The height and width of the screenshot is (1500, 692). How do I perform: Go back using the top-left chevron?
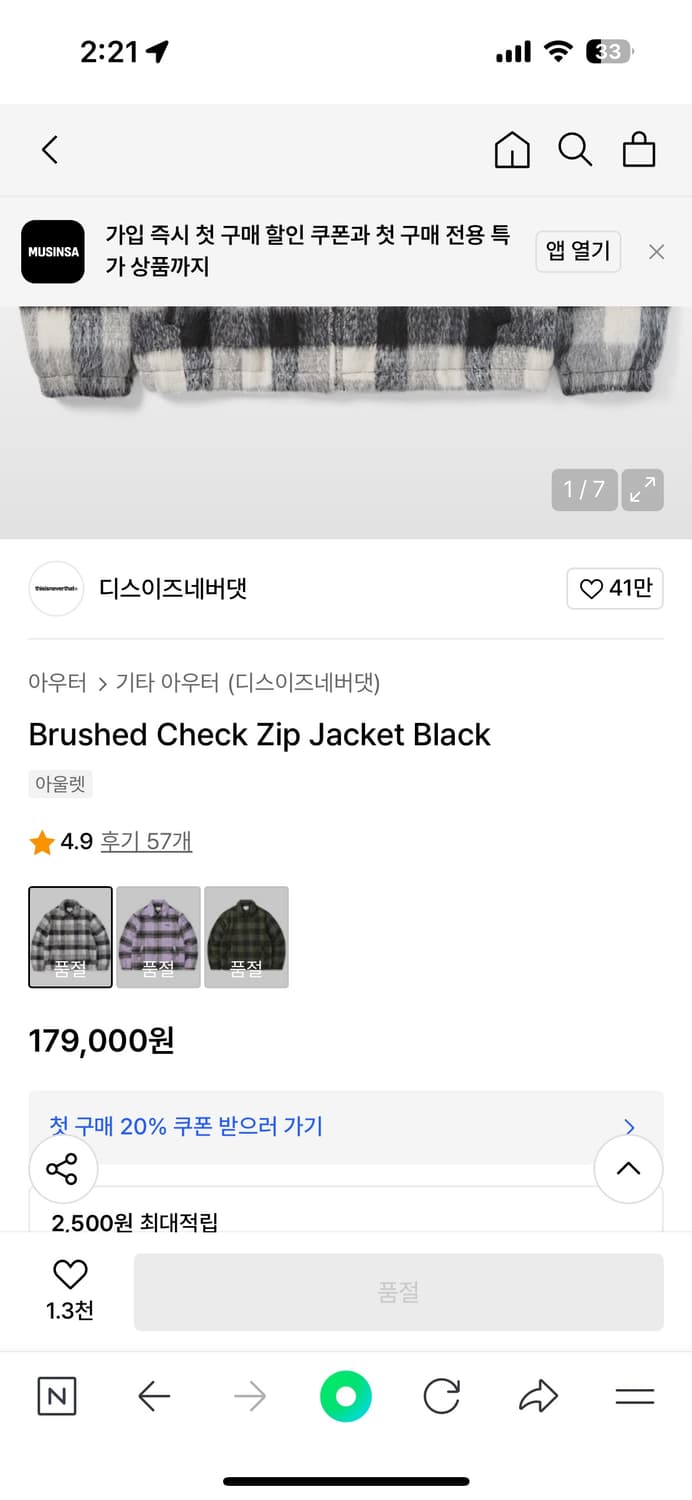click(50, 149)
